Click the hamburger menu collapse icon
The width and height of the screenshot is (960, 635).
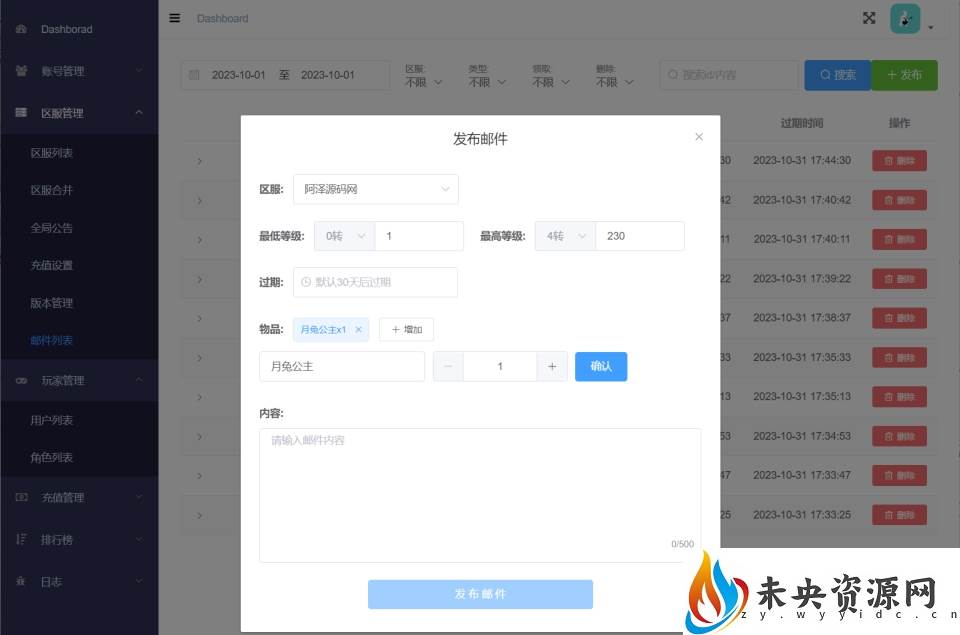(175, 18)
